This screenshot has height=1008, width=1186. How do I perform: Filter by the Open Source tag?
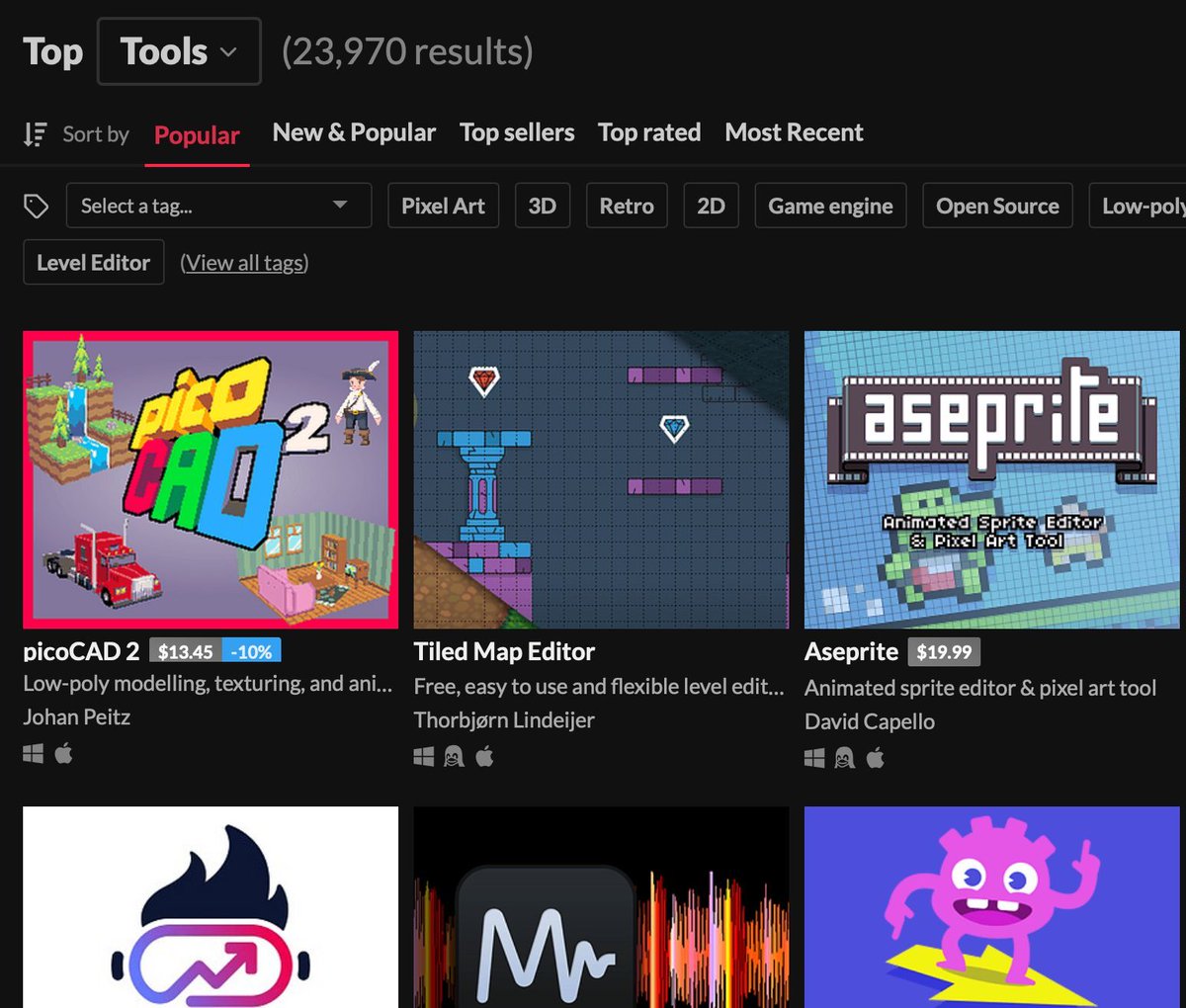click(x=997, y=206)
